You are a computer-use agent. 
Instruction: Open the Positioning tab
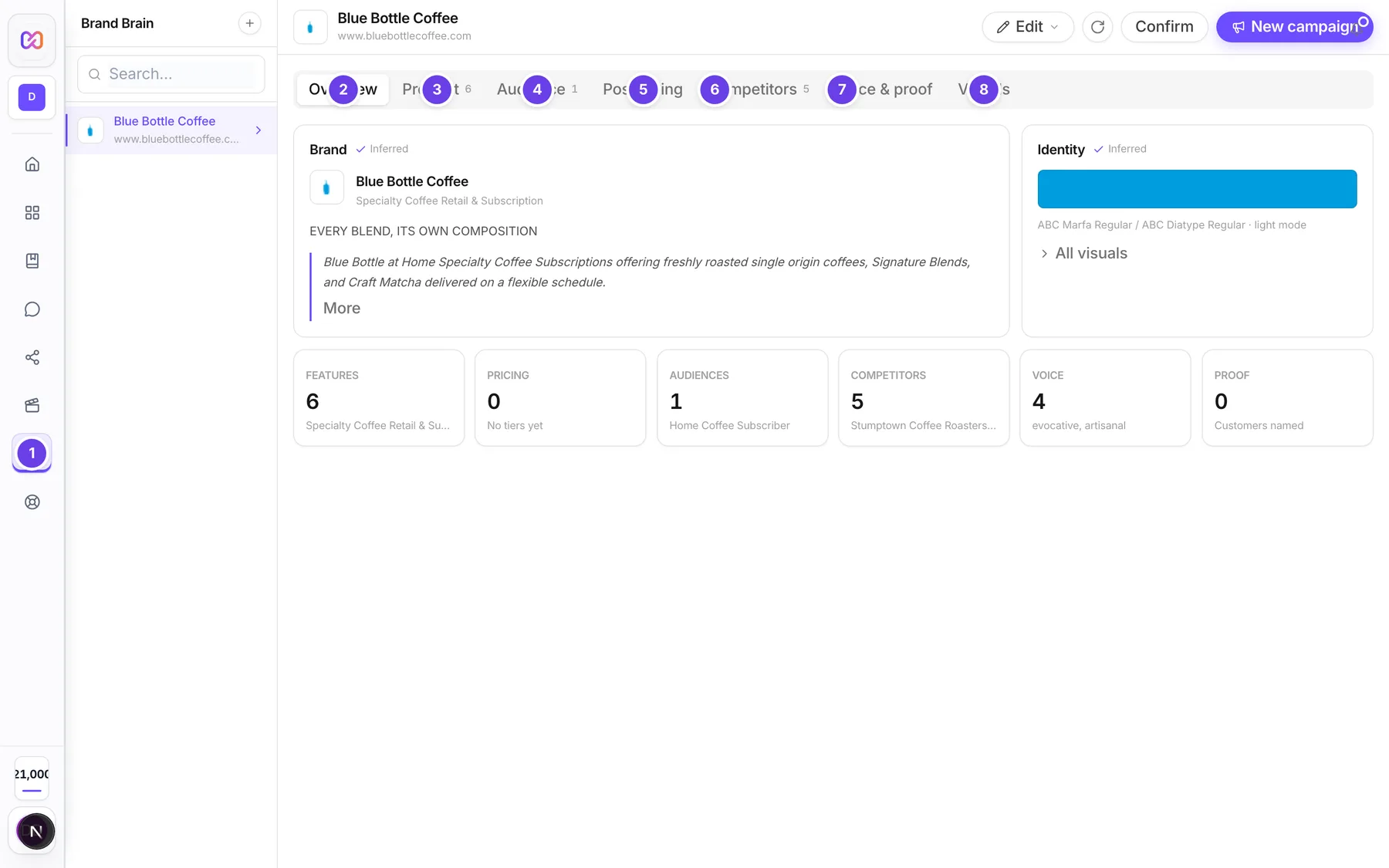(643, 90)
